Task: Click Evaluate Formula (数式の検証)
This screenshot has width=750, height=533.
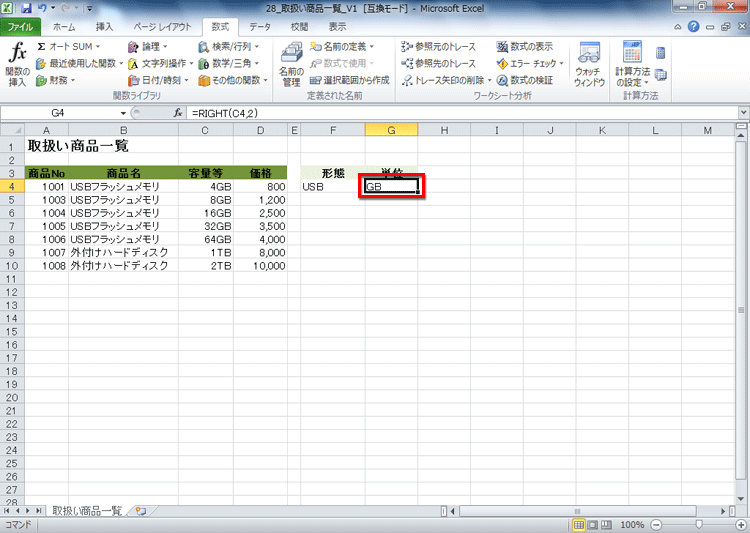Action: (x=525, y=80)
